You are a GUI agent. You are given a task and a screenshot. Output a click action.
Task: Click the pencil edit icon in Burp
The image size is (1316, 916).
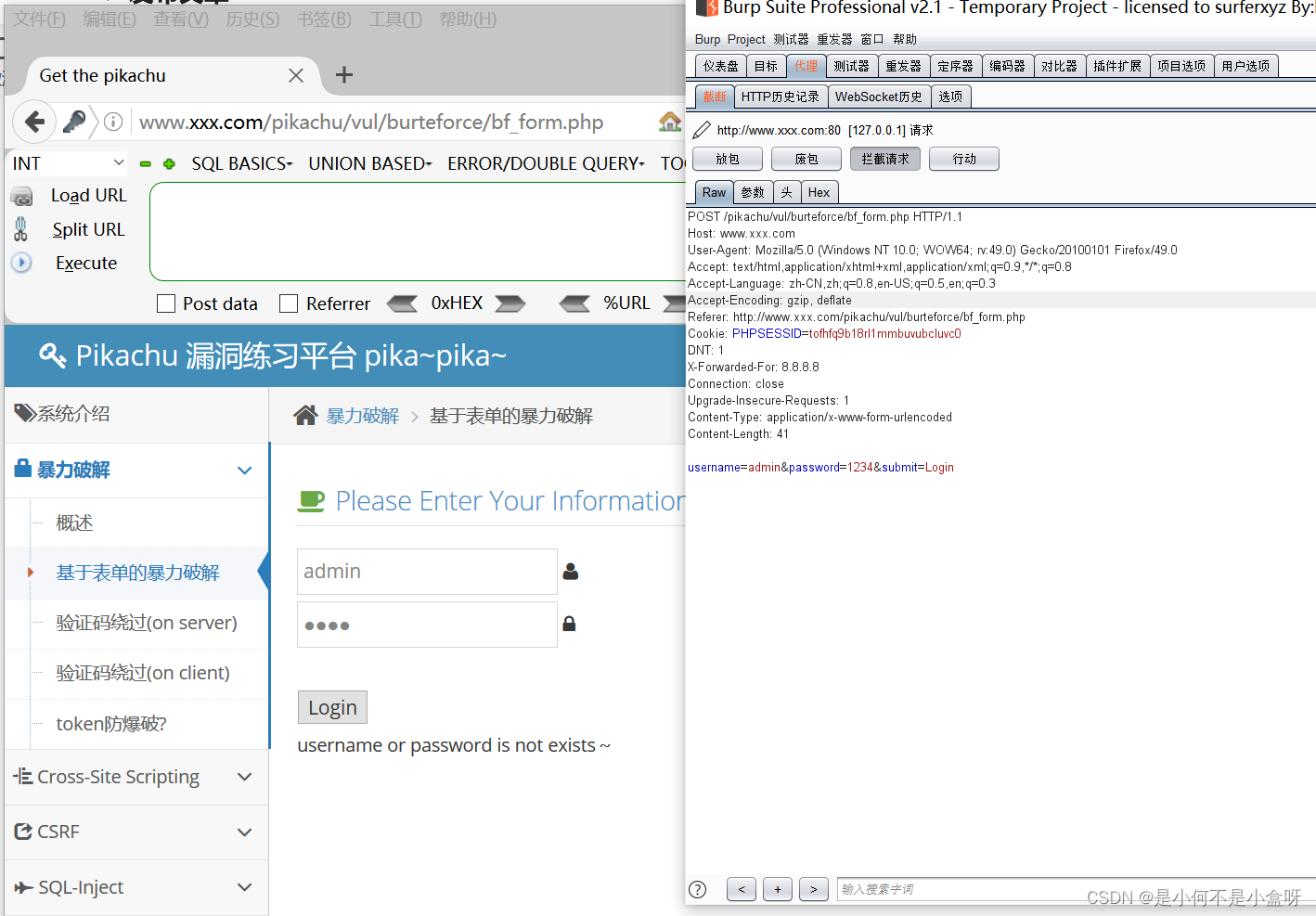[x=702, y=130]
